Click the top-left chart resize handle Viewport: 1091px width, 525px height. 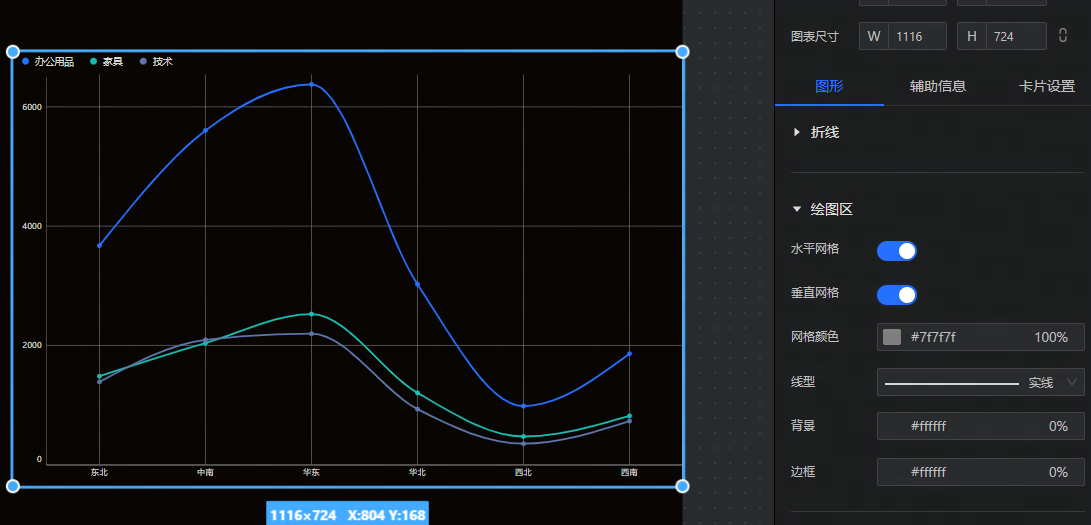13,52
